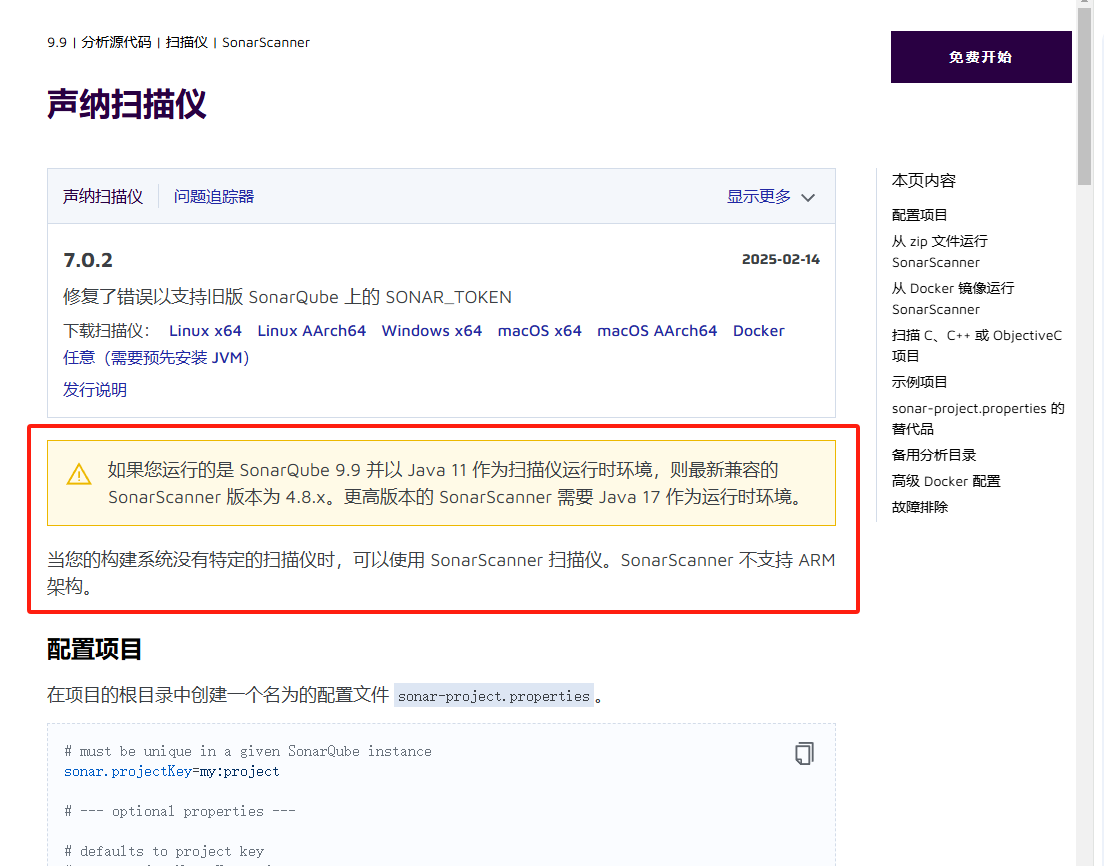Click the vertical page scrollbar thumb
Image resolution: width=1104 pixels, height=866 pixels.
[1084, 94]
